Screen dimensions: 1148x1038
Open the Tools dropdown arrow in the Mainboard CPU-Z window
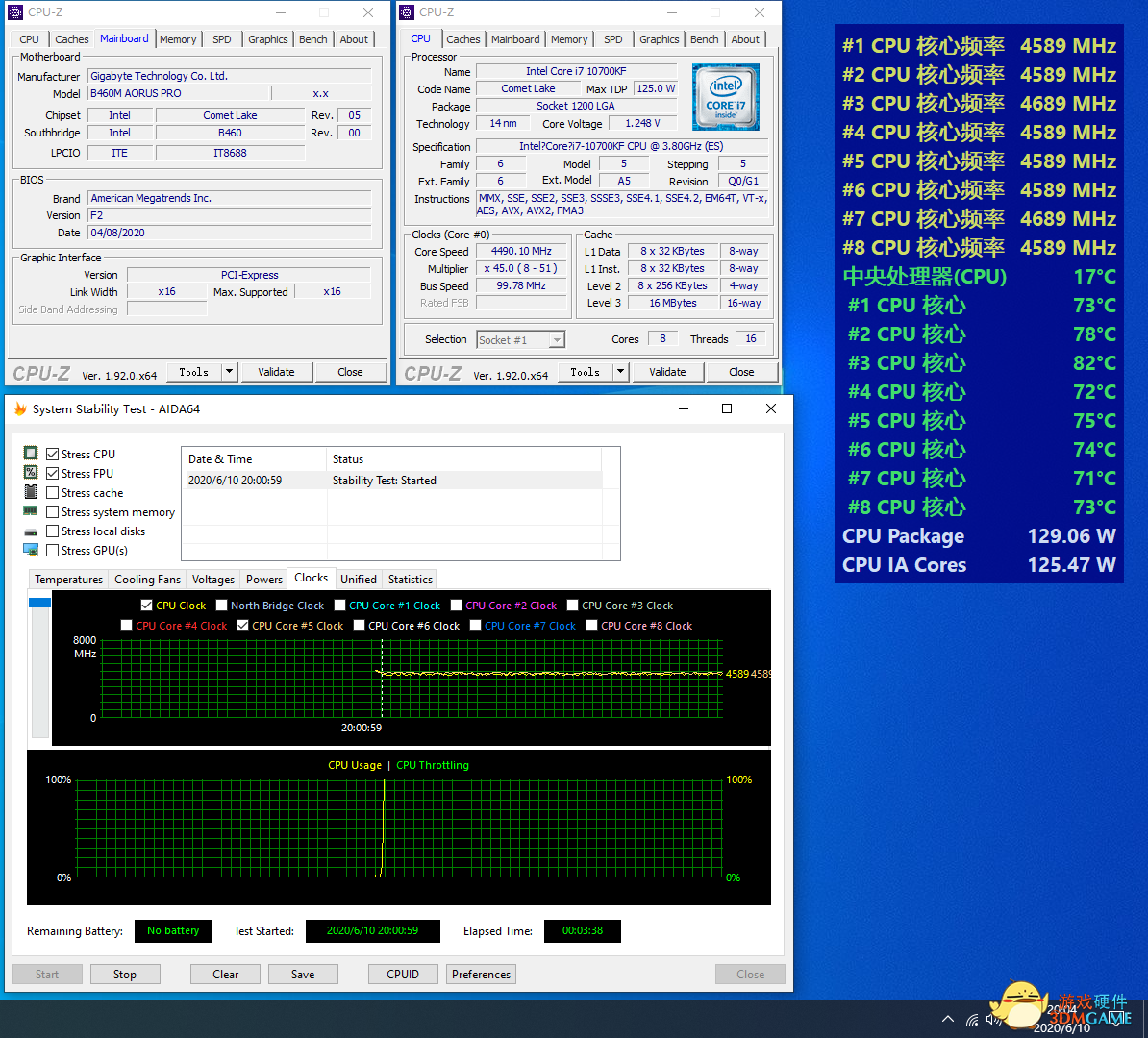point(229,372)
